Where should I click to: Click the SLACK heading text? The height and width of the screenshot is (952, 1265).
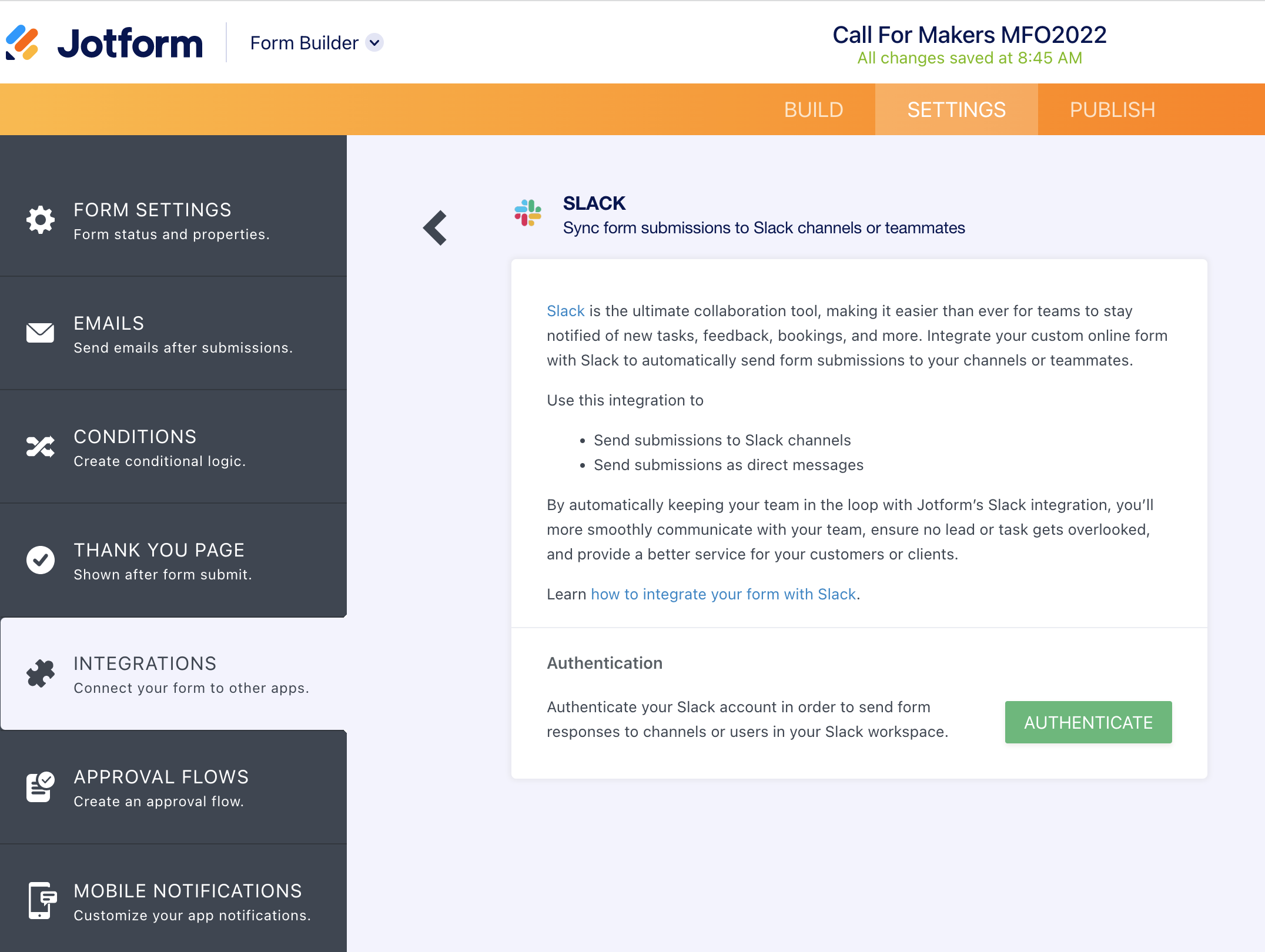[594, 203]
